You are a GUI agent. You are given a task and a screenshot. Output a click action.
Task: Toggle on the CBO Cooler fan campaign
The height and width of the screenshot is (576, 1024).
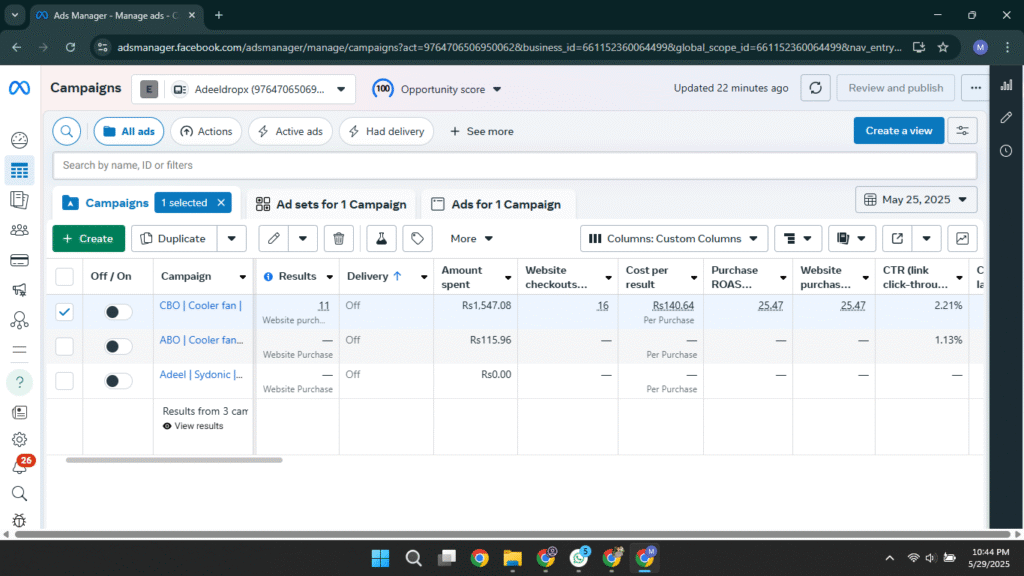(118, 312)
